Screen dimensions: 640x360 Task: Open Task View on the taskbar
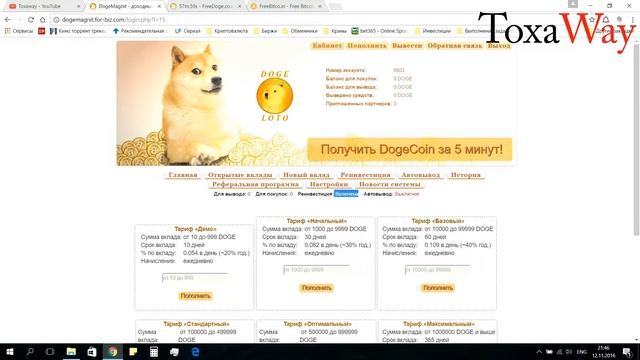(50, 352)
